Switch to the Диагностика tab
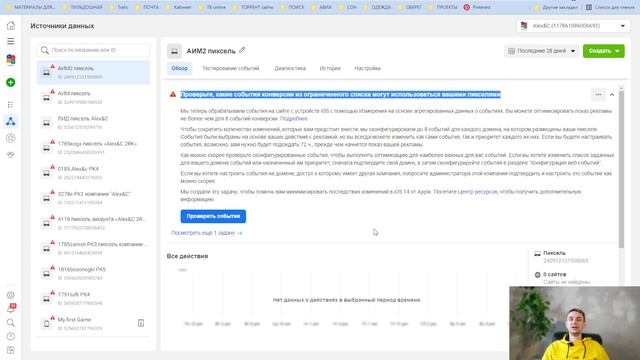 point(290,68)
